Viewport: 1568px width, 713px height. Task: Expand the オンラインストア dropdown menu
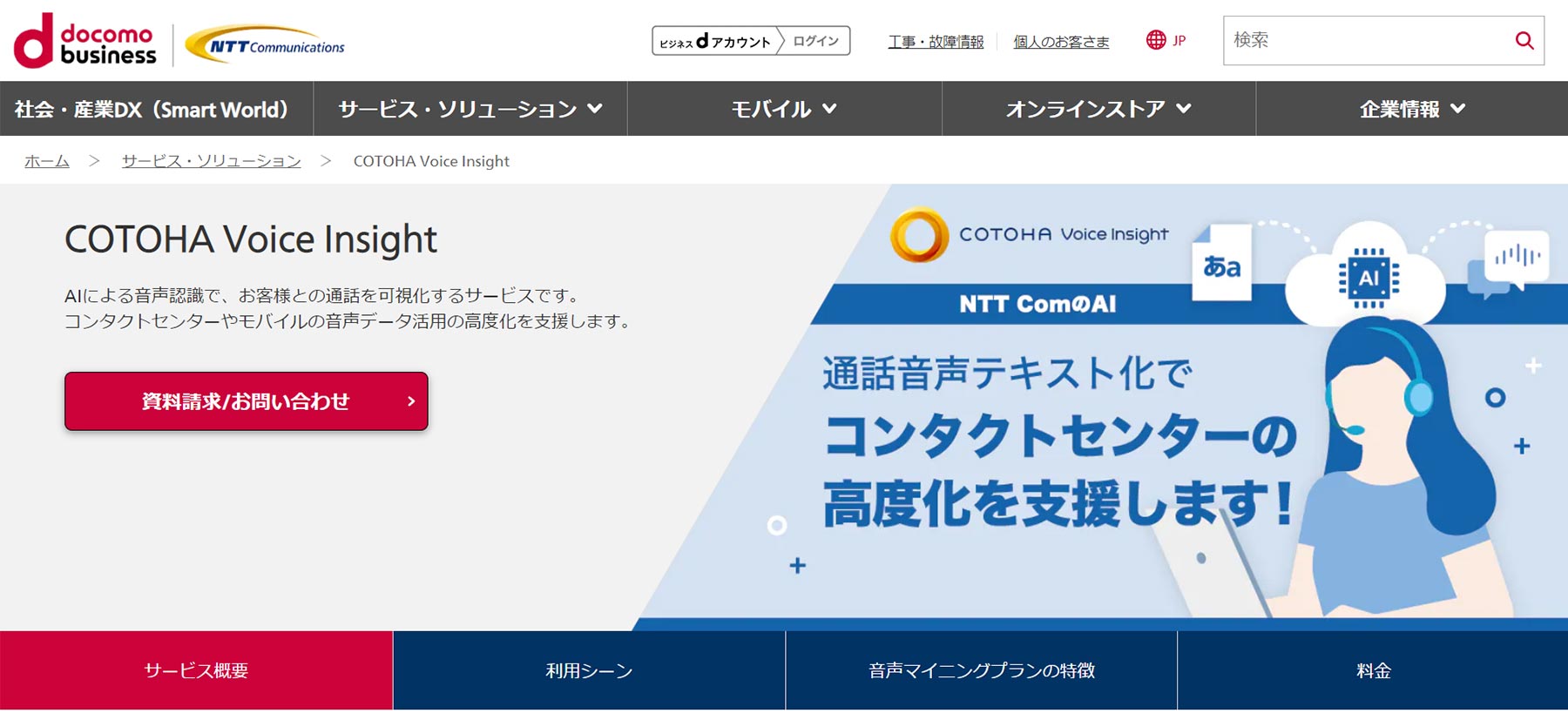pyautogui.click(x=1098, y=109)
